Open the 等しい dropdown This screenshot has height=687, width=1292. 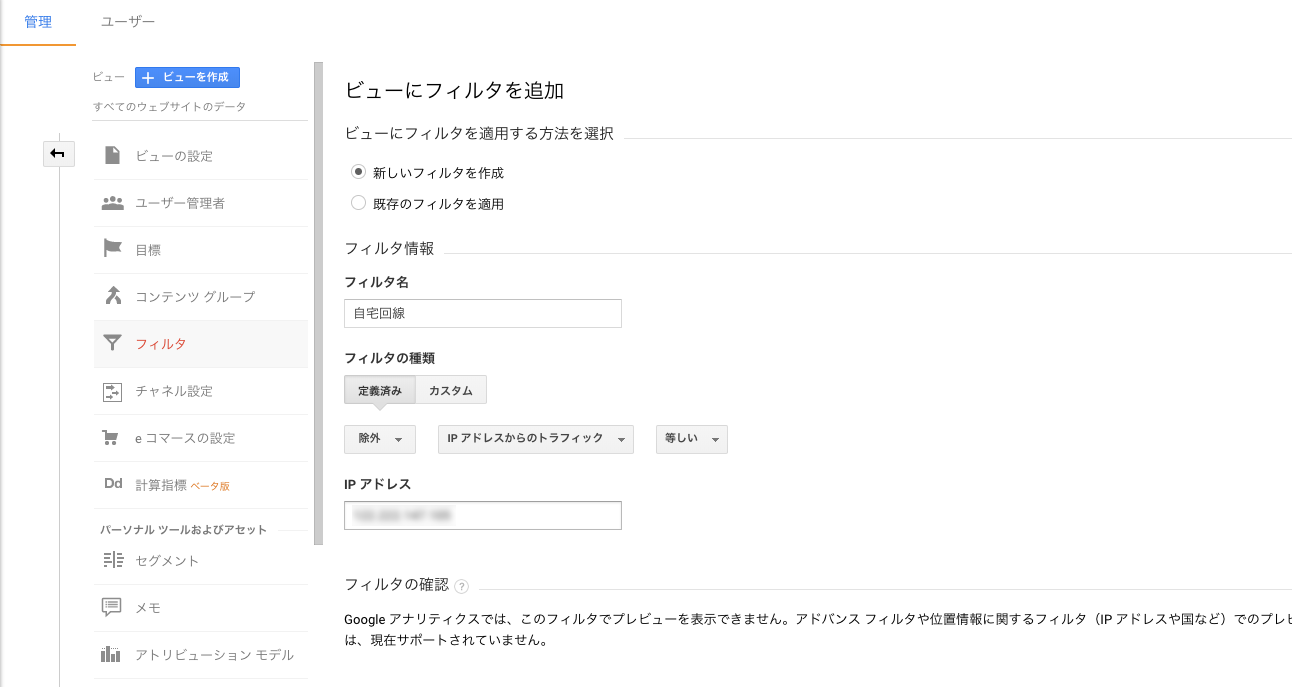(x=691, y=439)
